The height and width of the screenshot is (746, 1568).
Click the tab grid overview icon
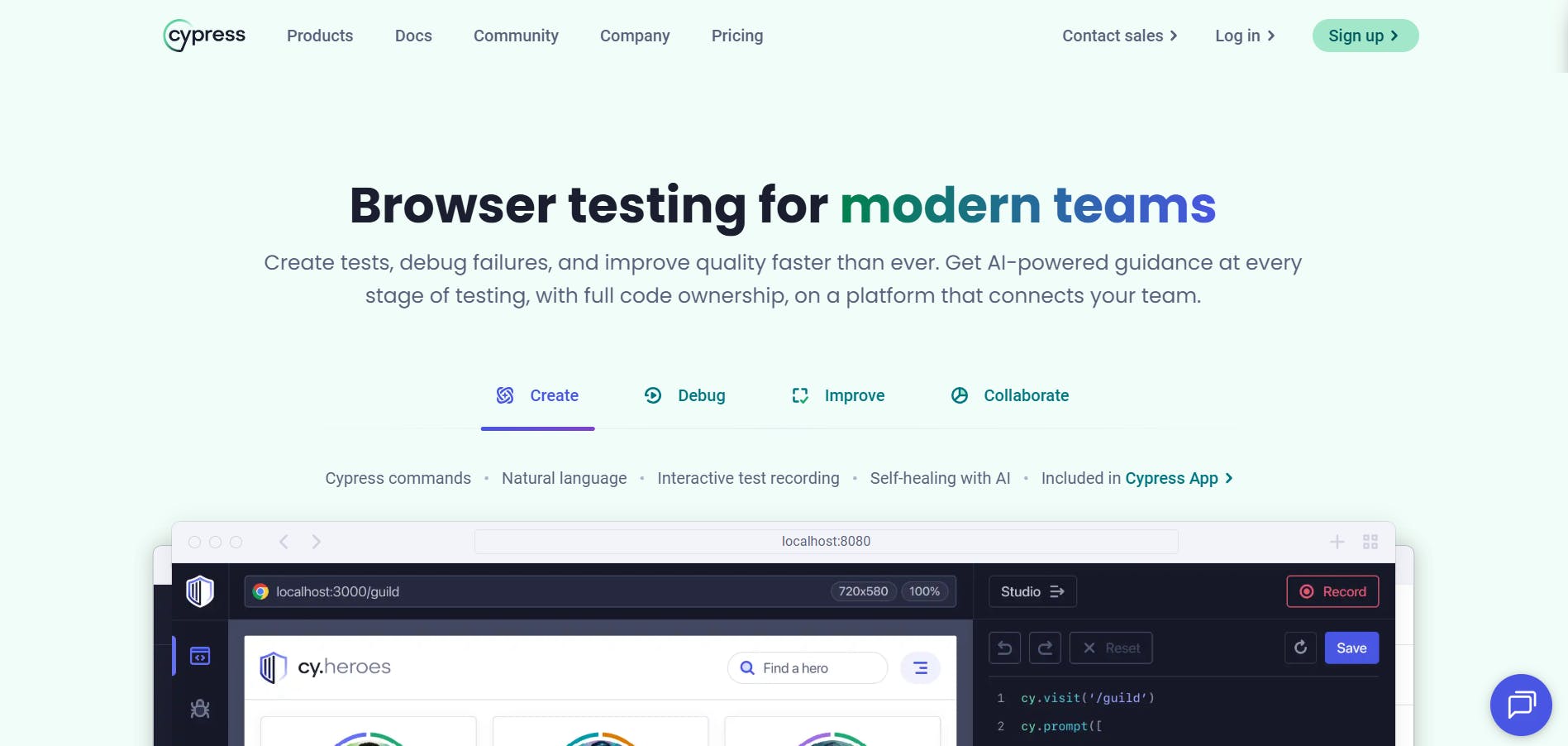1370,542
